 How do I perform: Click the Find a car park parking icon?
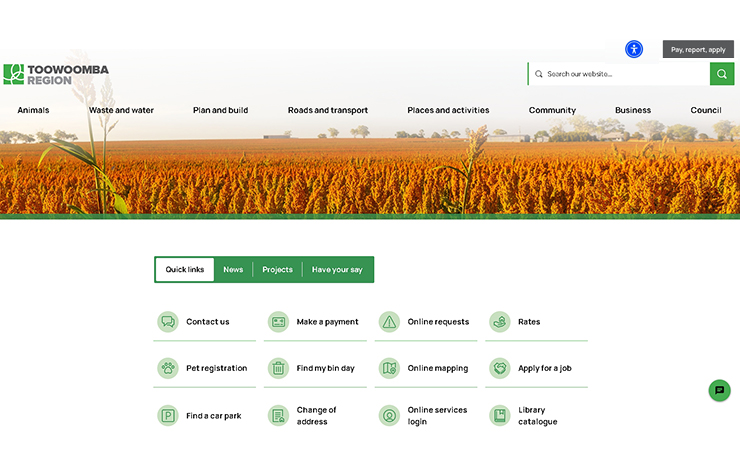coord(168,416)
